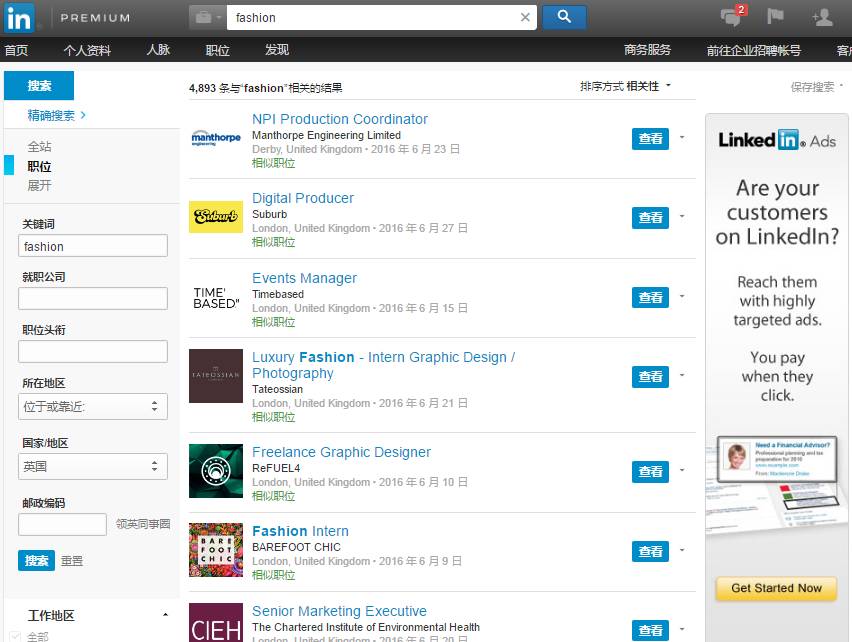The width and height of the screenshot is (852, 642).
Task: Collapse the 工作地区 section
Action: point(165,615)
